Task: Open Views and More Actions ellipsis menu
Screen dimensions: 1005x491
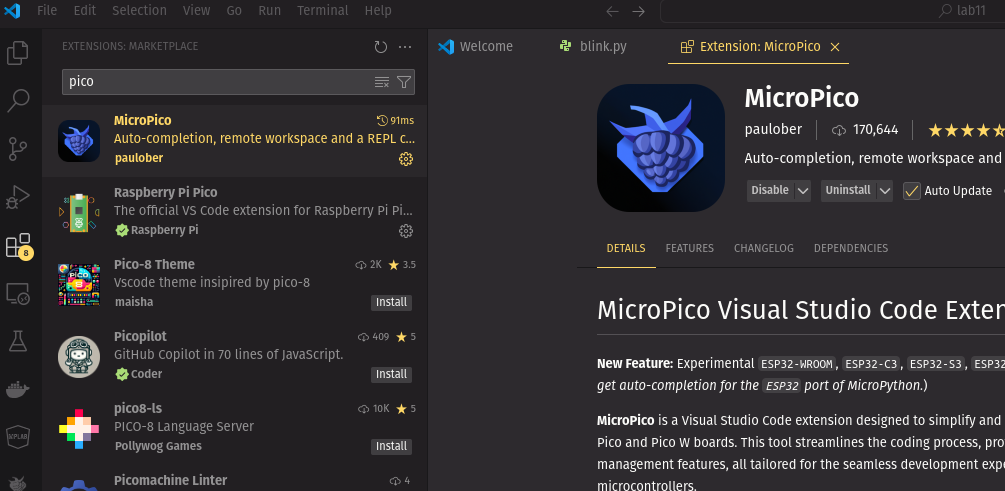Action: 405,47
